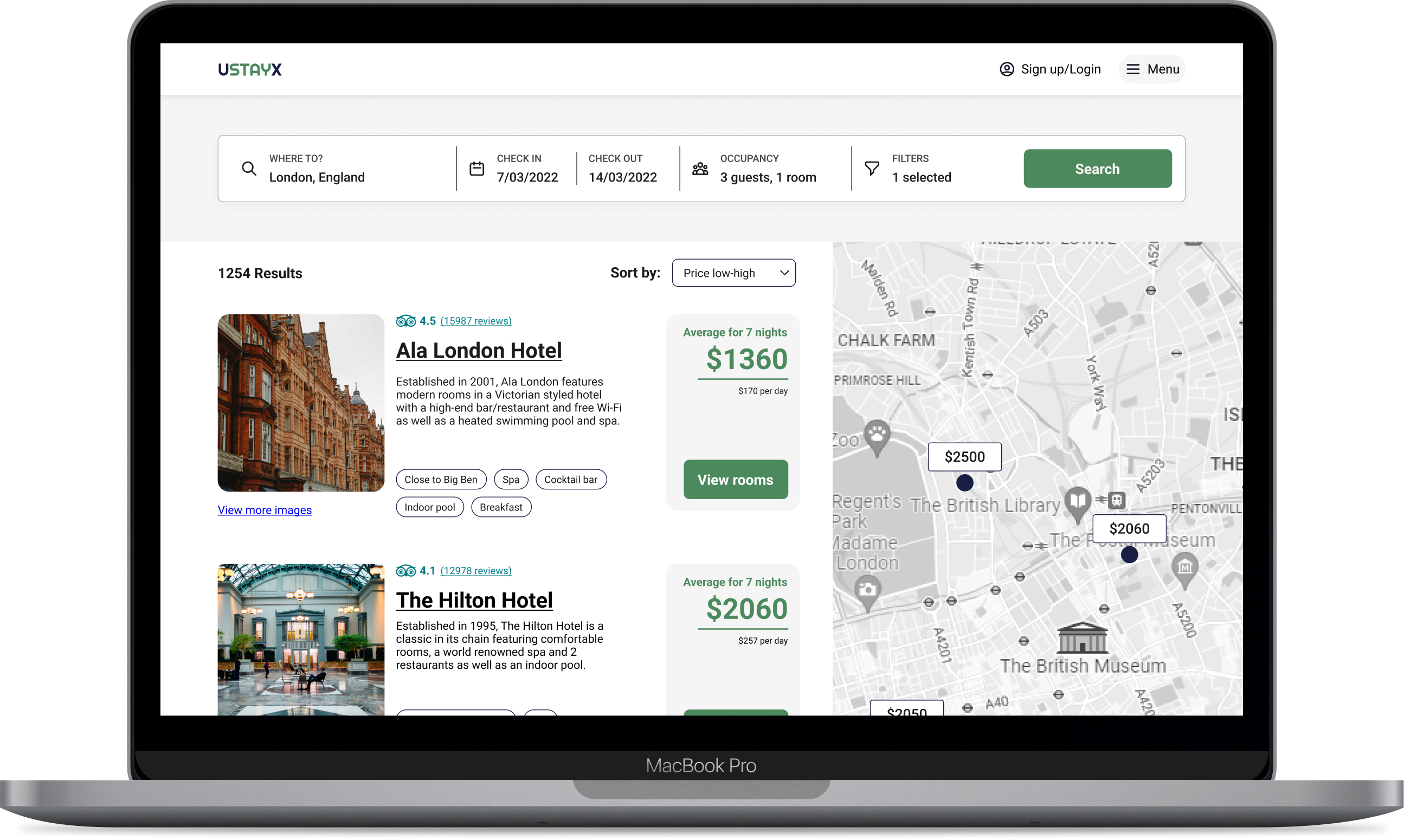Viewport: 1404px width, 840px height.
Task: Click the $2500 map price marker
Action: point(964,457)
